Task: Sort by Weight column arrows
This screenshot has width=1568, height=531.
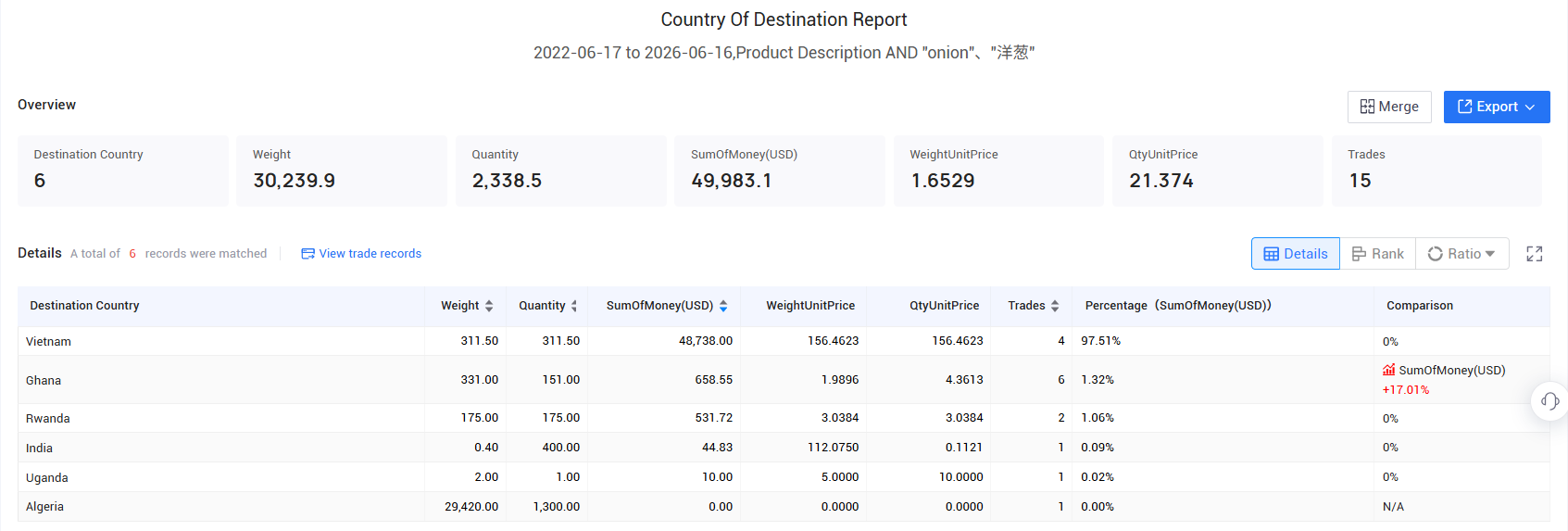Action: tap(489, 306)
